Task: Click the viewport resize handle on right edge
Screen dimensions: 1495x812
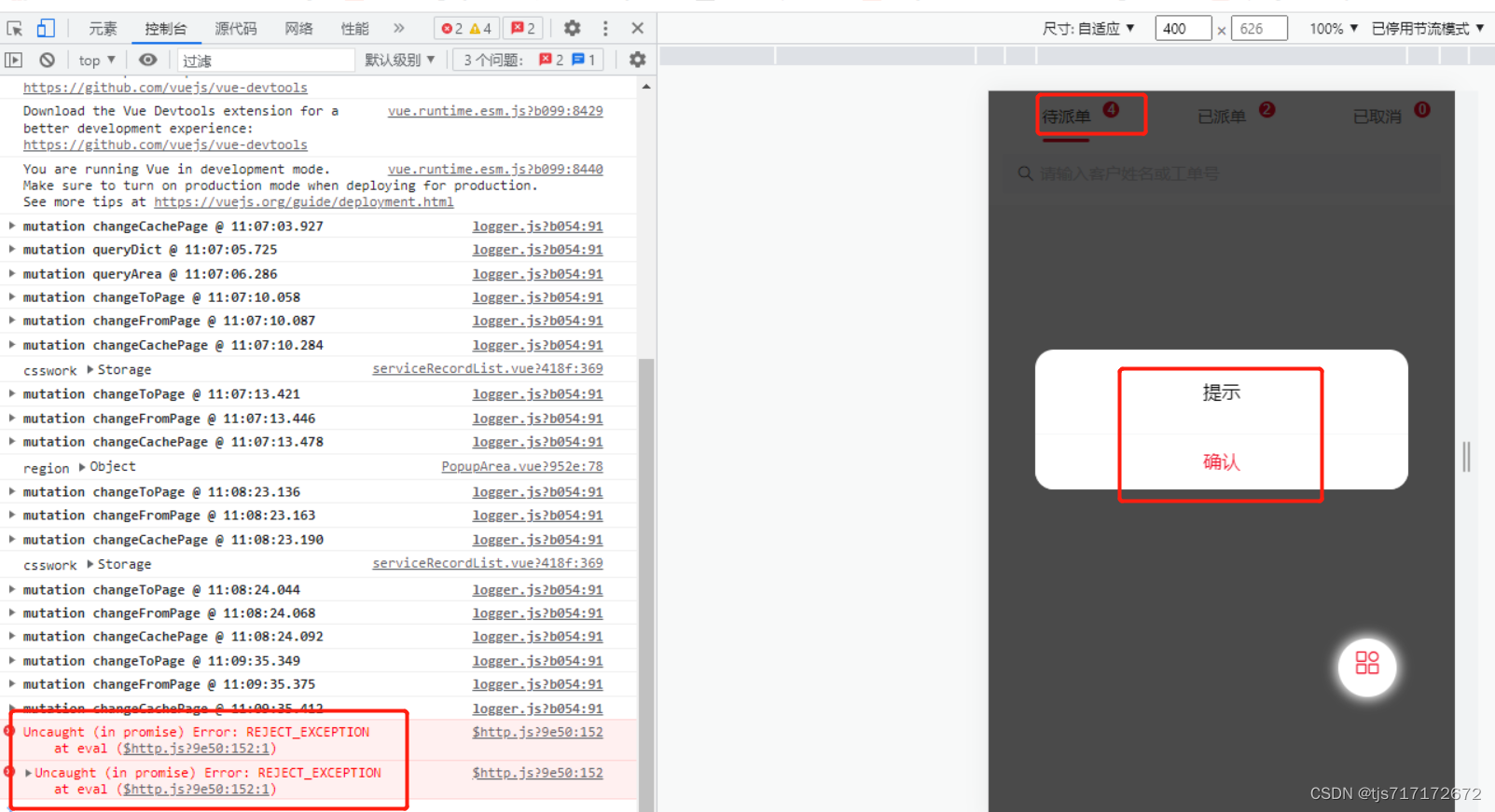Action: tap(1466, 457)
